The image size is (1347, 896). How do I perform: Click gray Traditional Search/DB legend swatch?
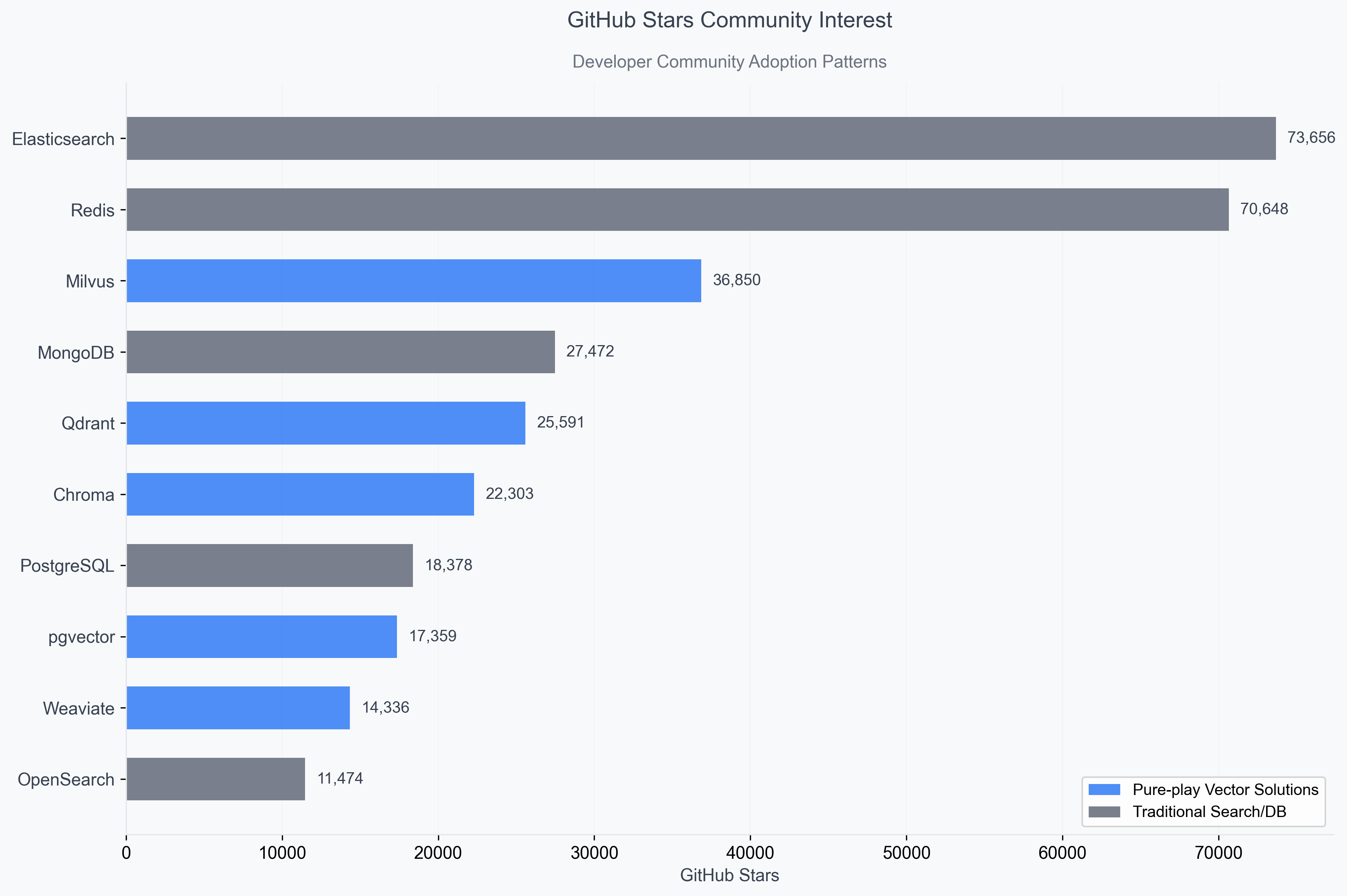point(1104,812)
